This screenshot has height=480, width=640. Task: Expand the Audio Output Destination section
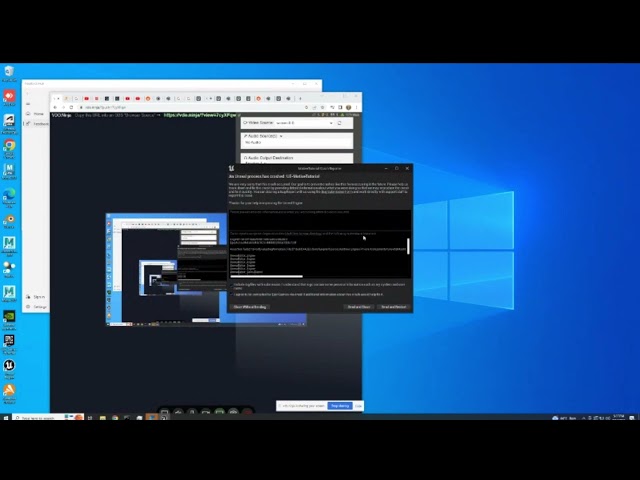point(296,158)
